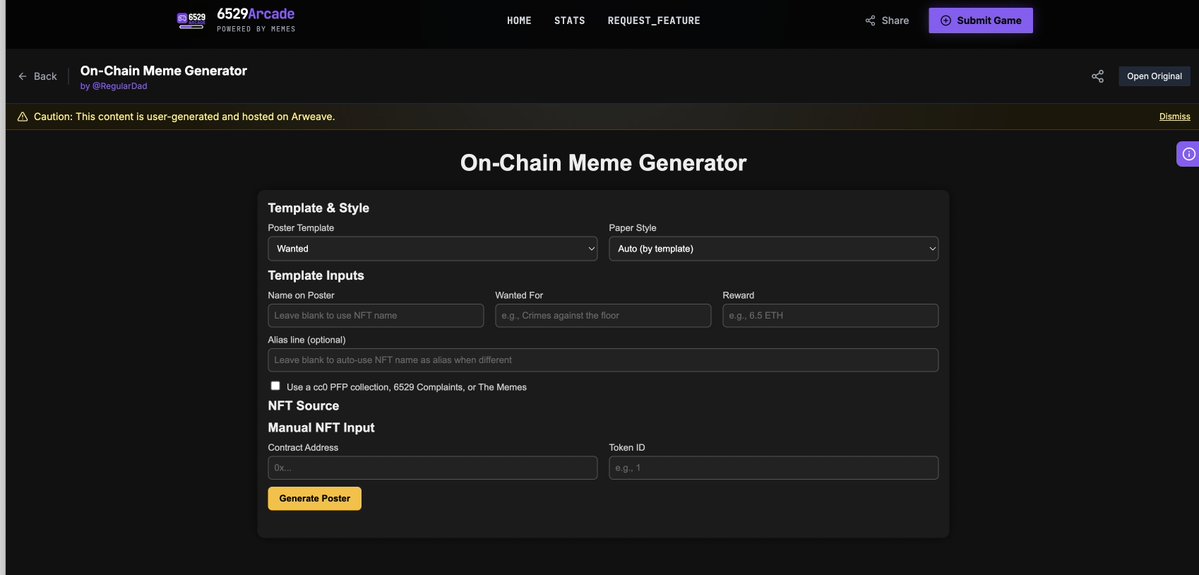Open the STATS nav item
This screenshot has height=575, width=1199.
570,21
